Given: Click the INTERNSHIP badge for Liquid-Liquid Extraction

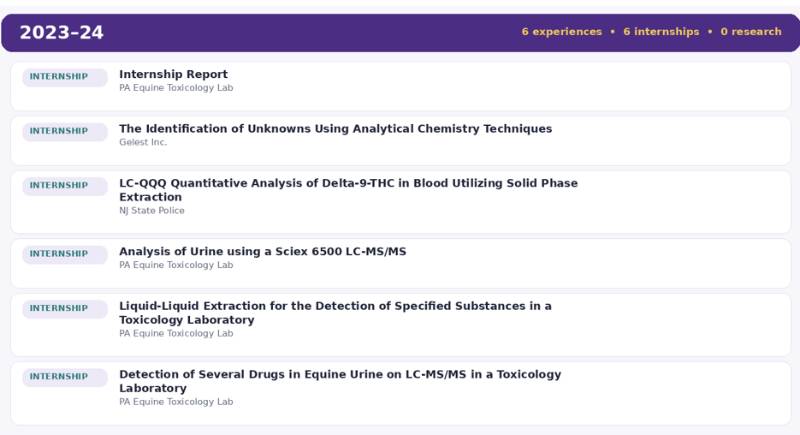Looking at the screenshot, I should point(65,309).
